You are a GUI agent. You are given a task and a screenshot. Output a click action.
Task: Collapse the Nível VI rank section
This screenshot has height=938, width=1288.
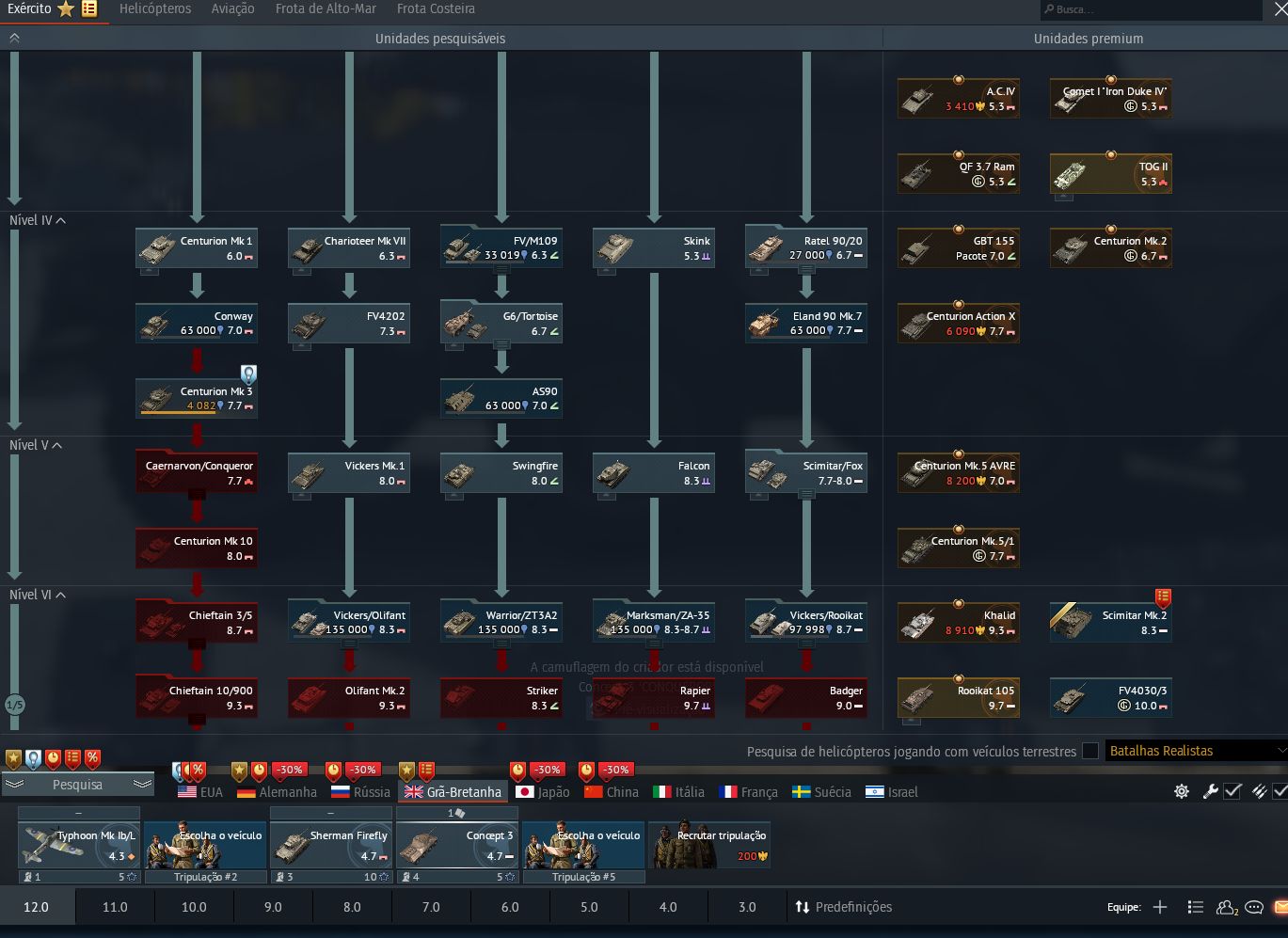(x=38, y=595)
